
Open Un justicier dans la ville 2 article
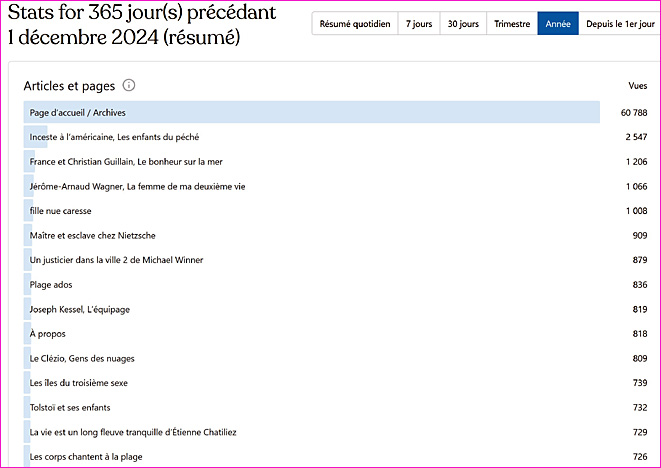[x=117, y=260]
